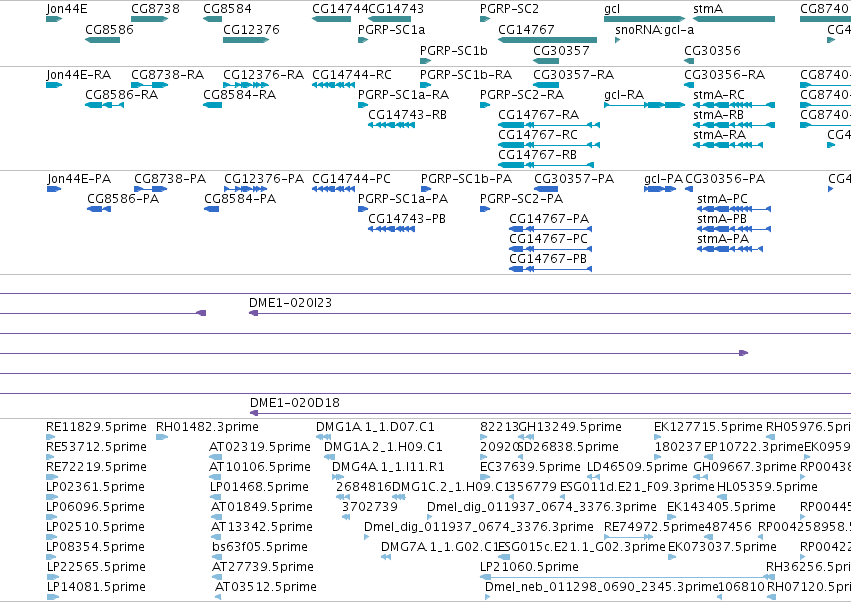Select protein CG14767-PA
The width and height of the screenshot is (851, 602).
click(x=549, y=219)
